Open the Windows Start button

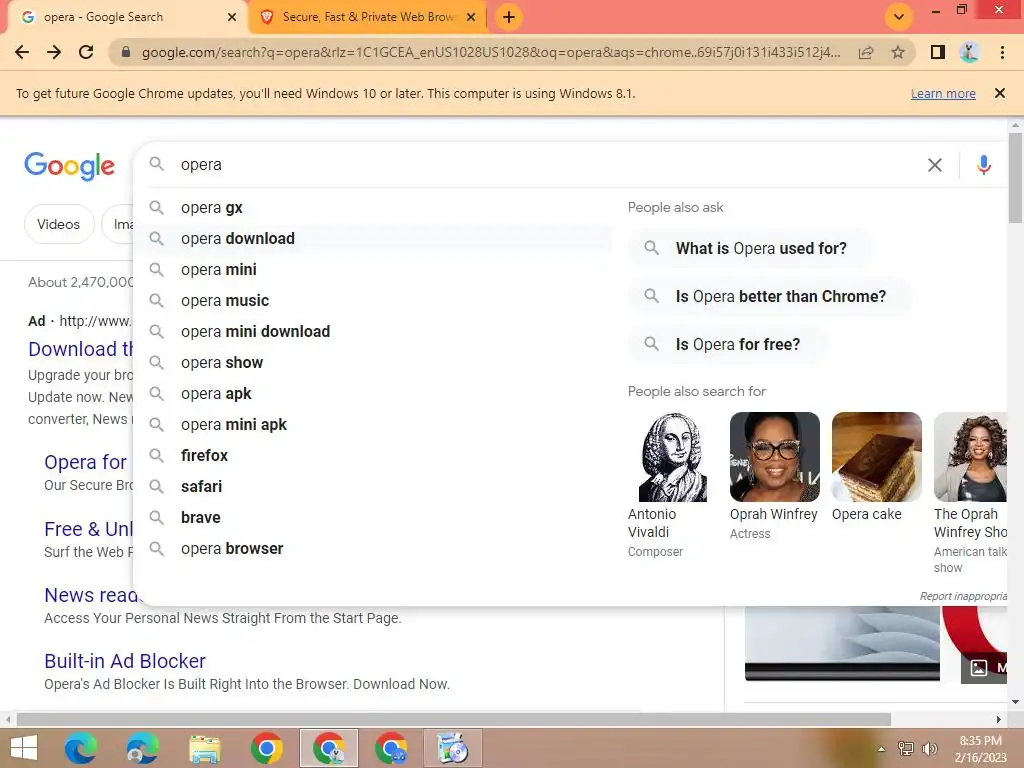[24, 748]
